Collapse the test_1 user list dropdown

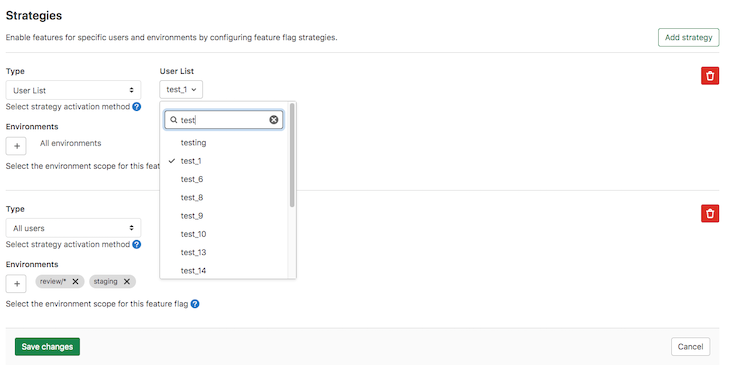click(x=181, y=89)
